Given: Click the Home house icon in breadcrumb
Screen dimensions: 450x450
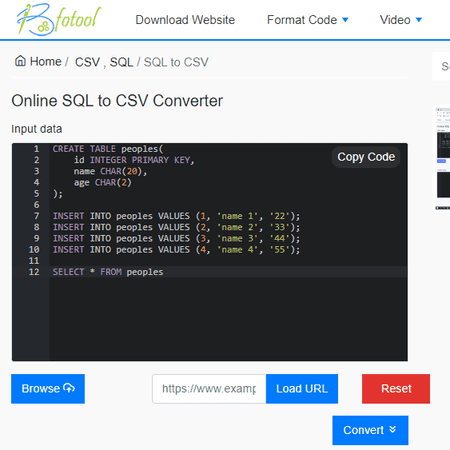Looking at the screenshot, I should click(x=20, y=61).
